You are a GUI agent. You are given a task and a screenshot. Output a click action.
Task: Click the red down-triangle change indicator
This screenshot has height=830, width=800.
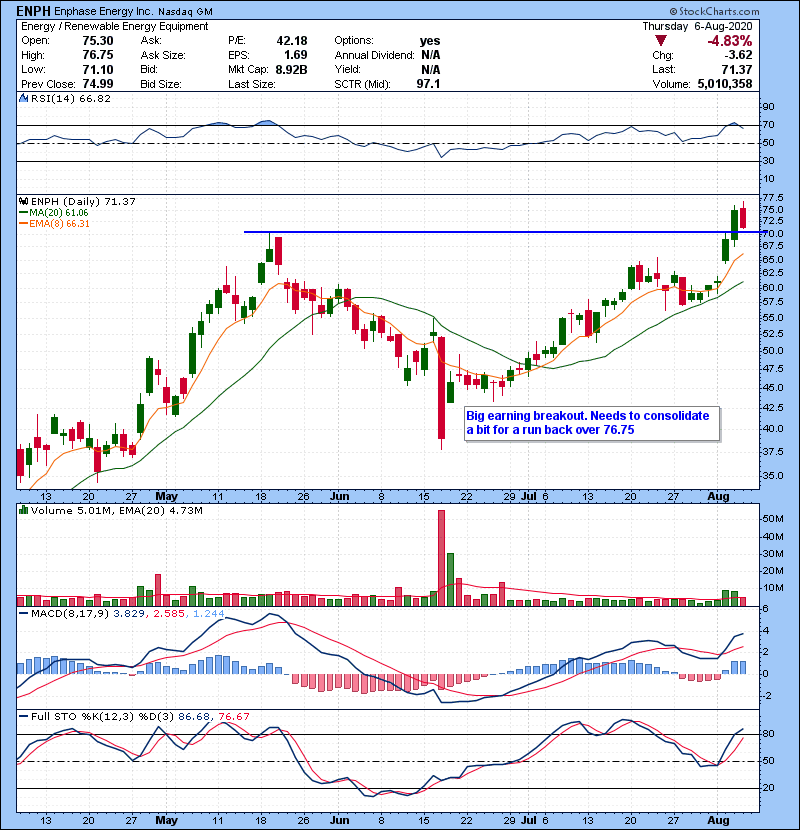click(660, 41)
